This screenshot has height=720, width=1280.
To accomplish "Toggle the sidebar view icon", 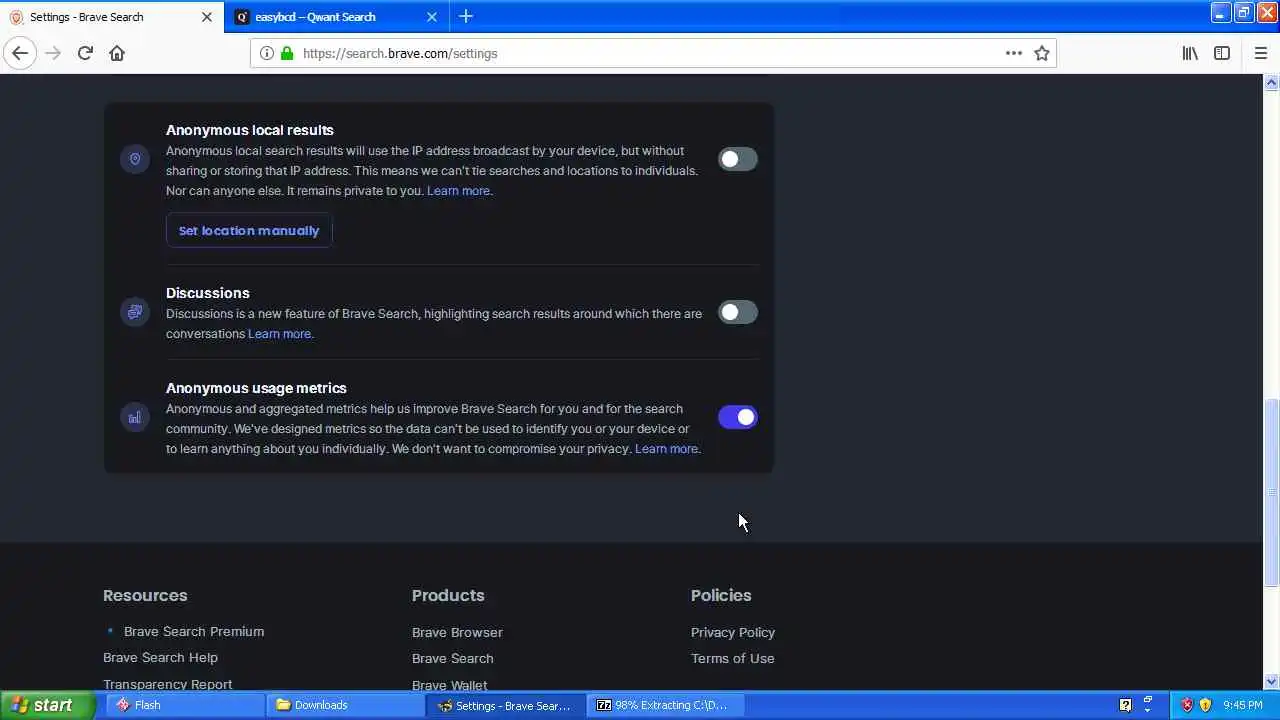I will 1222,53.
